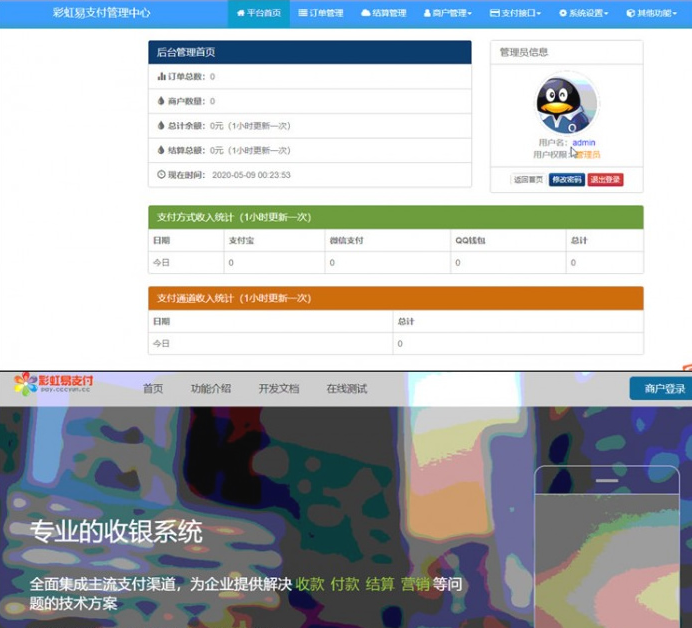Screen dimensions: 692x628
Task: Open 开发文档 in the site navigation
Action: point(278,389)
